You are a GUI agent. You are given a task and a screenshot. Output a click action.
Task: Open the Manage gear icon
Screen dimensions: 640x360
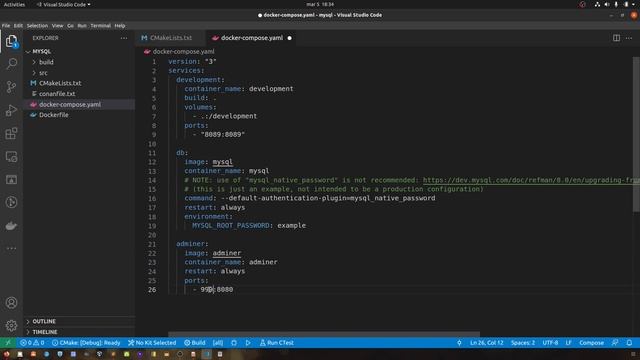click(x=11, y=325)
